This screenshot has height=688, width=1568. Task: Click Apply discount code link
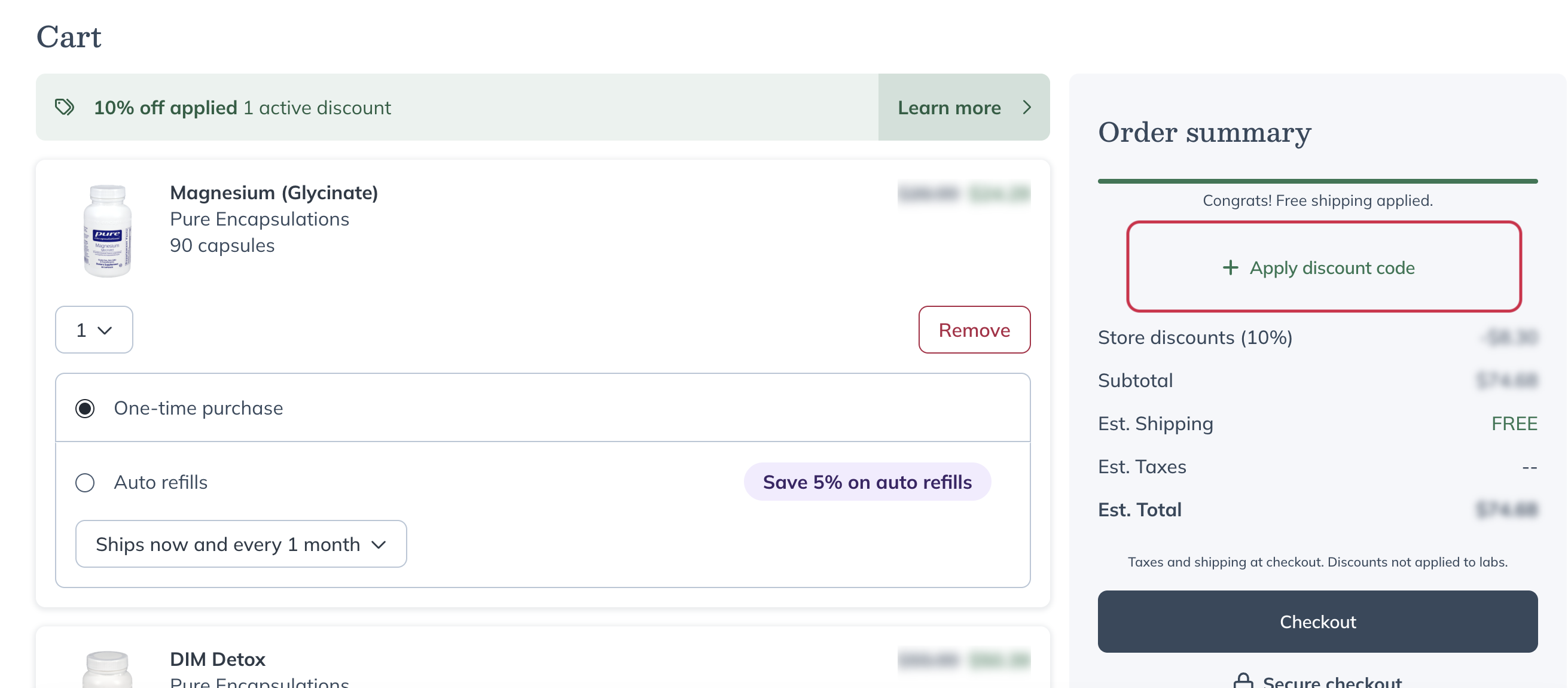(x=1331, y=268)
